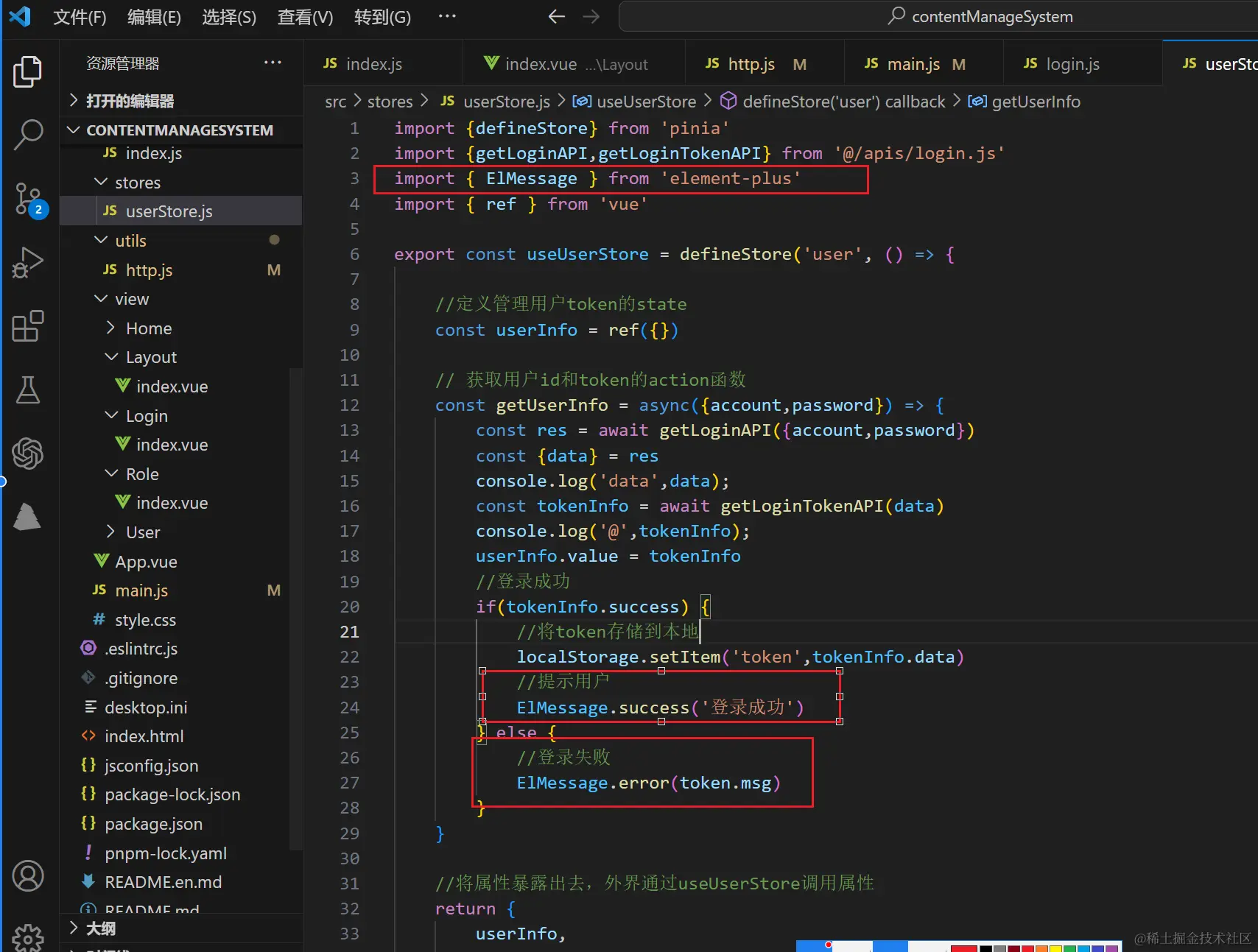Open the 文件(F) menu
Viewport: 1258px width, 952px height.
pyautogui.click(x=80, y=17)
